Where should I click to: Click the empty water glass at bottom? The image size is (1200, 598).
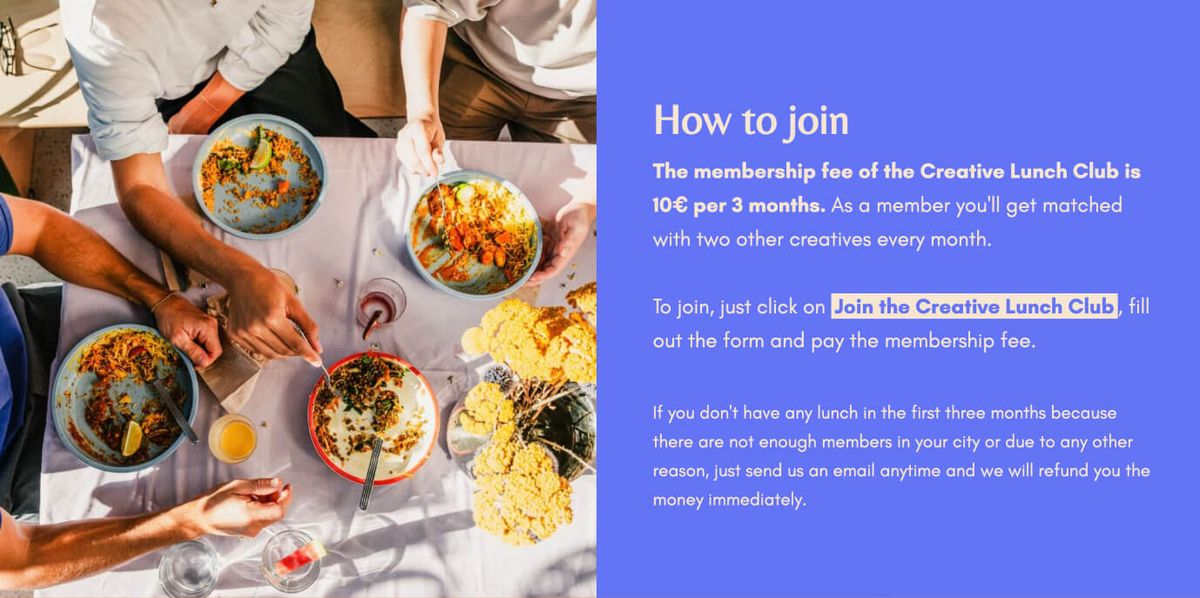coord(189,567)
